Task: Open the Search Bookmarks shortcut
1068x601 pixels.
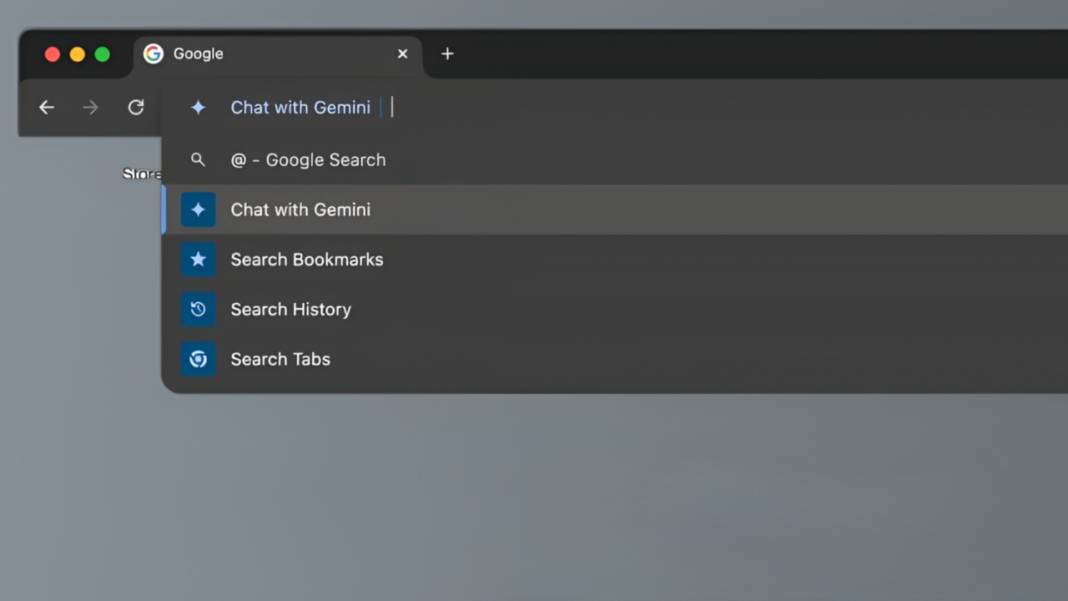Action: (306, 259)
